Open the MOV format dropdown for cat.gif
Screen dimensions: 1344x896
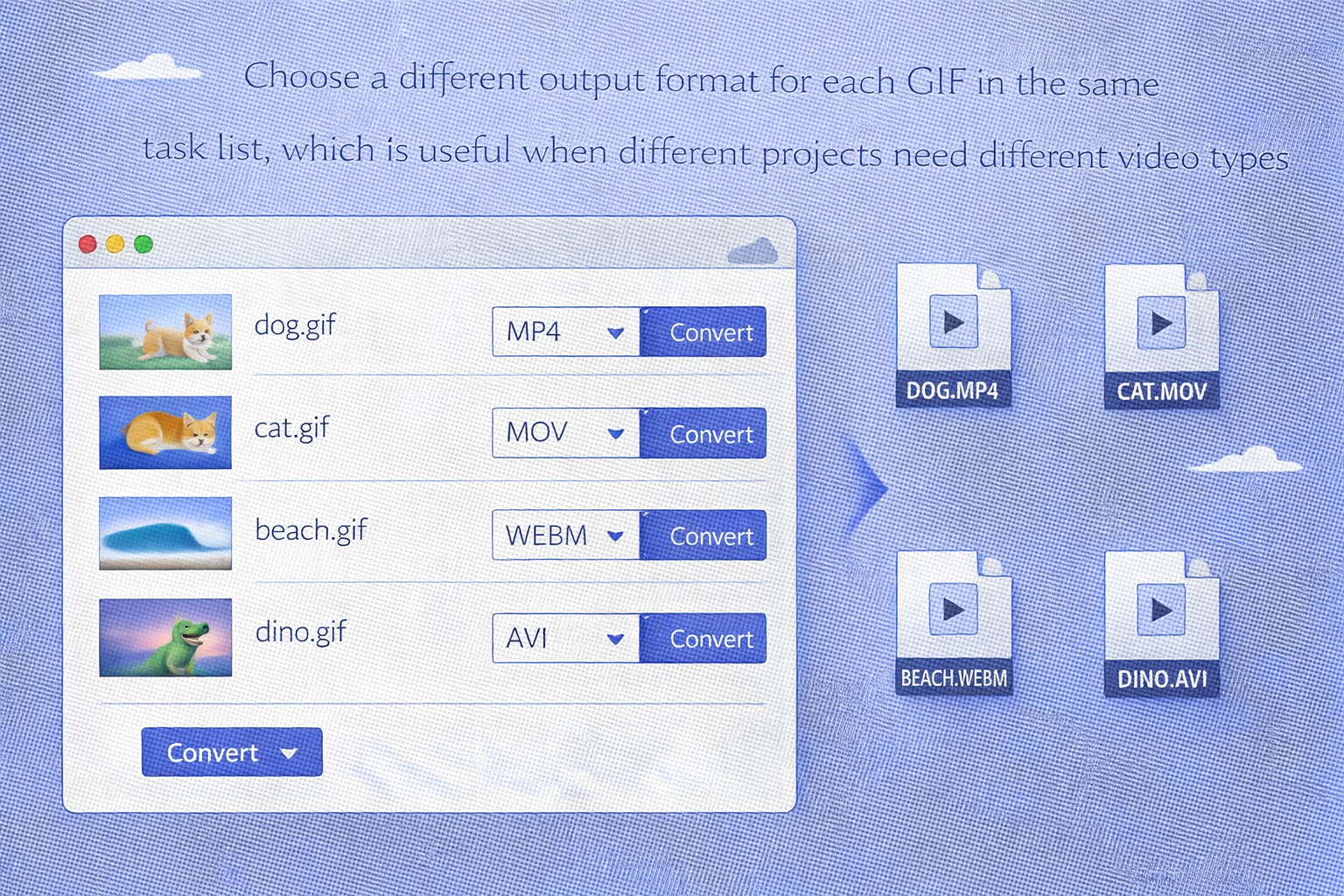[x=566, y=433]
